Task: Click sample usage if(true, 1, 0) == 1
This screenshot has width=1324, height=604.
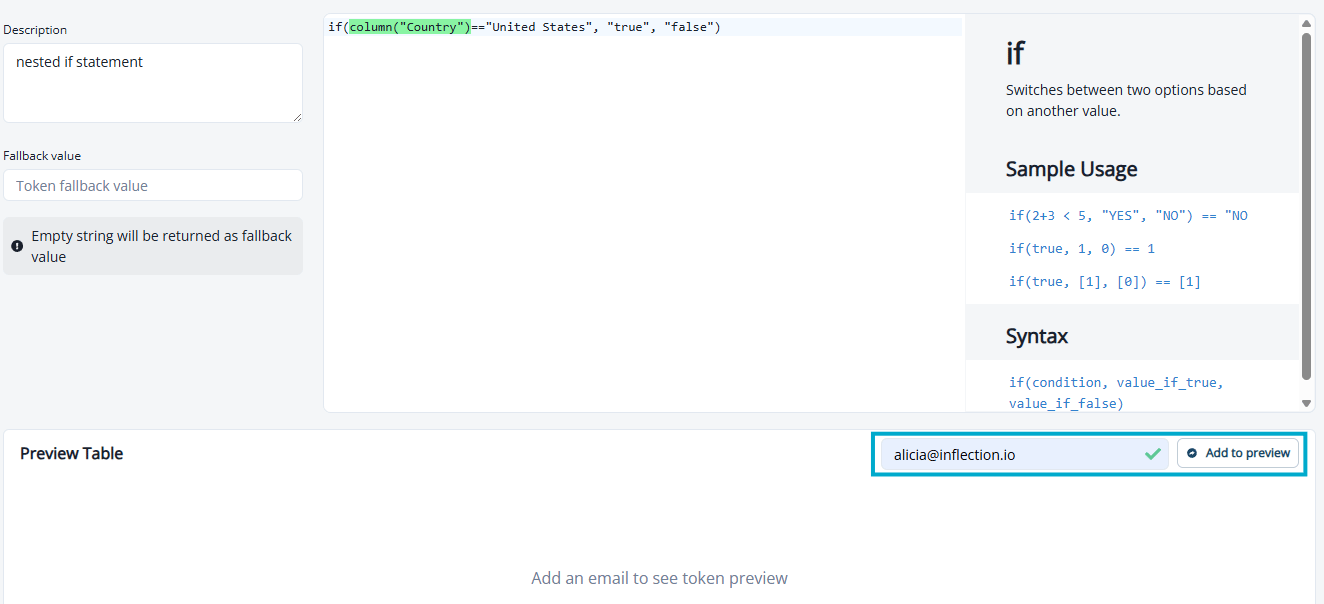Action: (x=1082, y=248)
